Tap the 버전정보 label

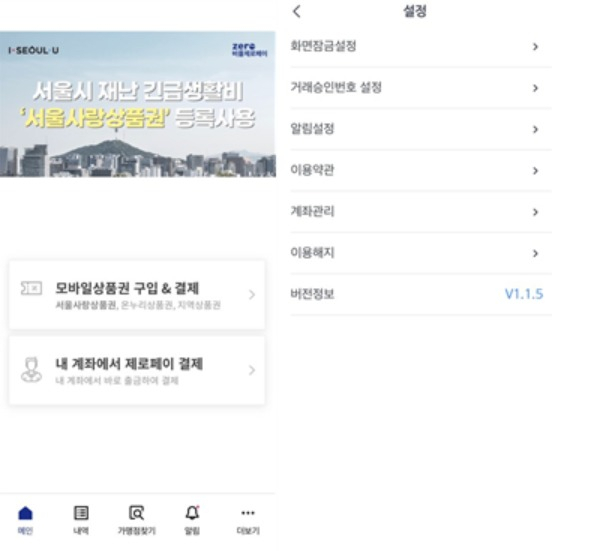click(x=312, y=294)
